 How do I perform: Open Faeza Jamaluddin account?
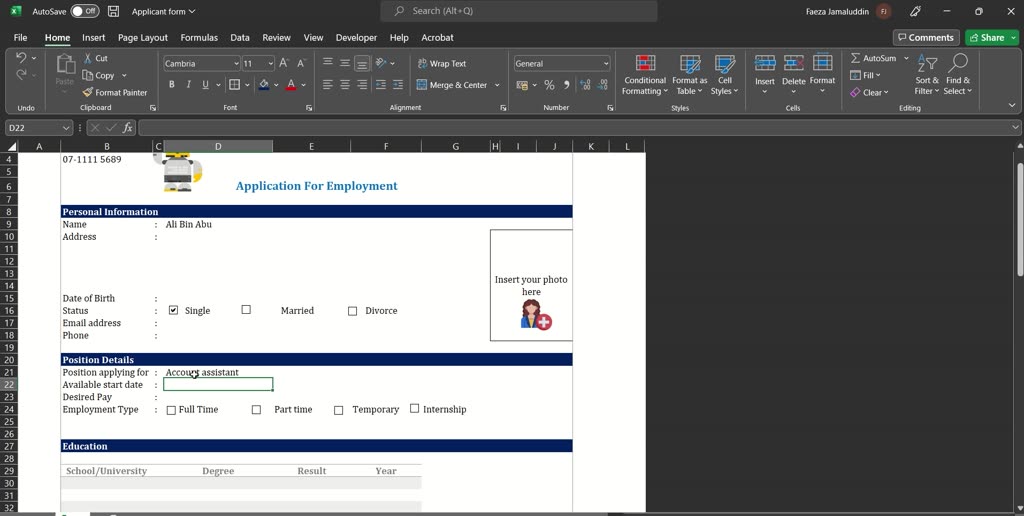[x=848, y=11]
